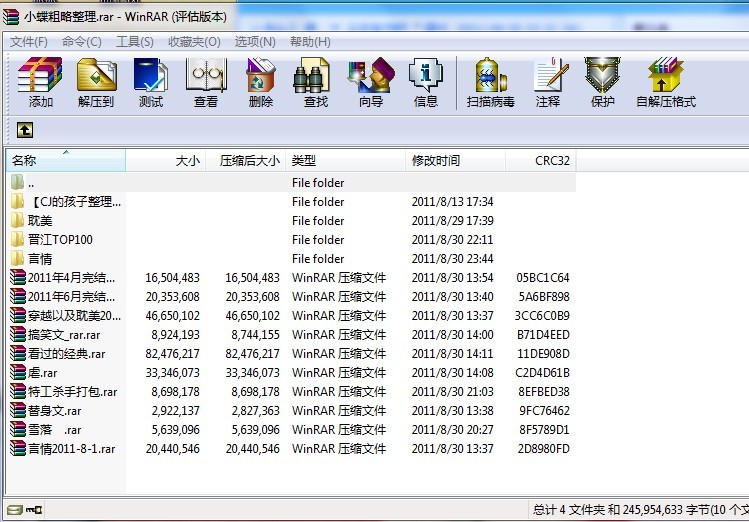Select the 耽美 folder icon
The width and height of the screenshot is (749, 522).
click(x=17, y=220)
